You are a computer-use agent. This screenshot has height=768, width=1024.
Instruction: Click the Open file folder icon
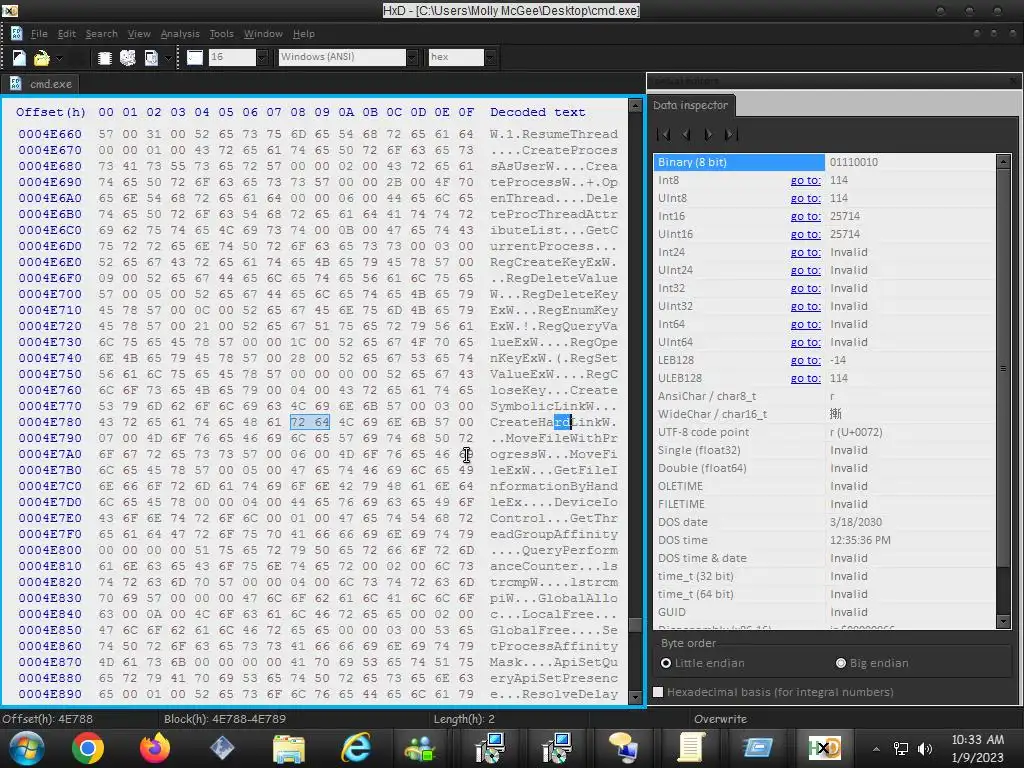coord(41,58)
